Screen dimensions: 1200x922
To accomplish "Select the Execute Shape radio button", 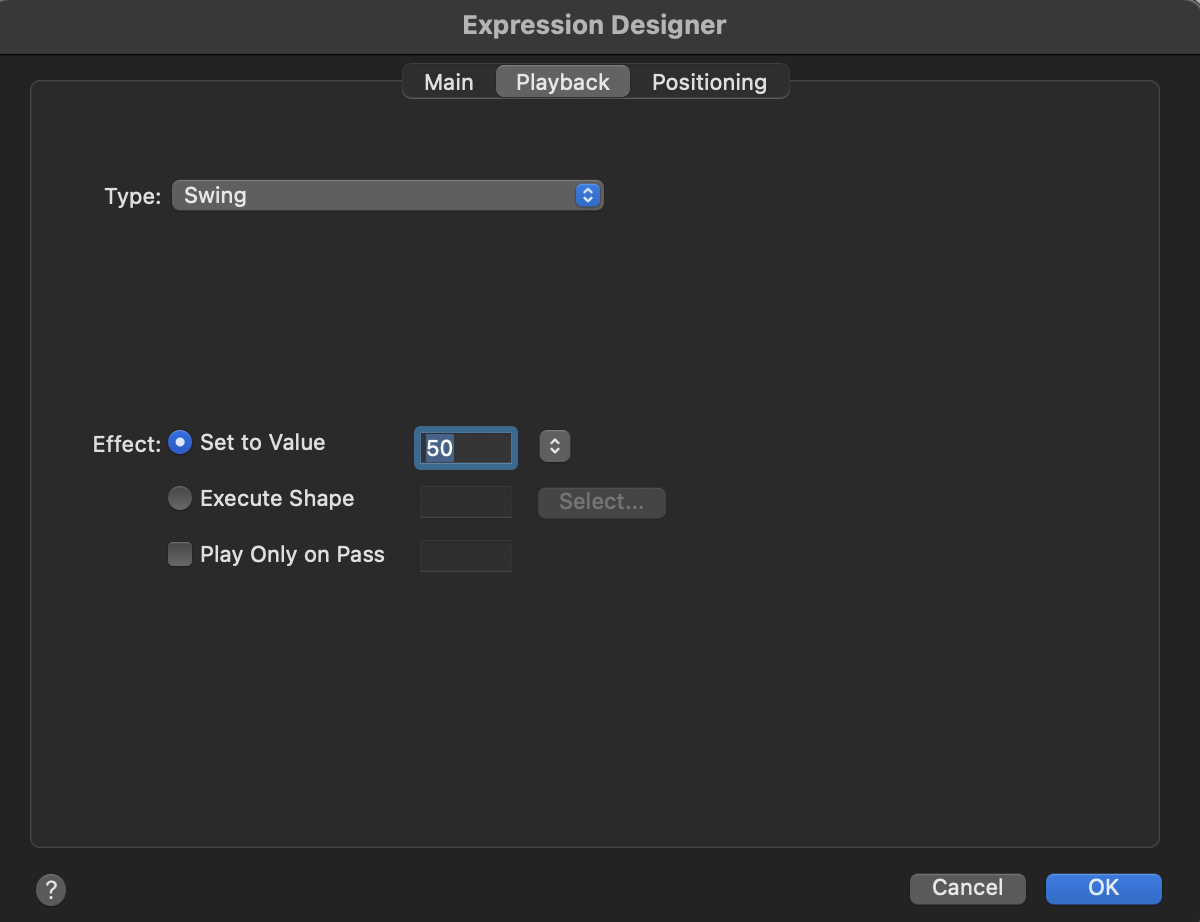I will coord(180,498).
